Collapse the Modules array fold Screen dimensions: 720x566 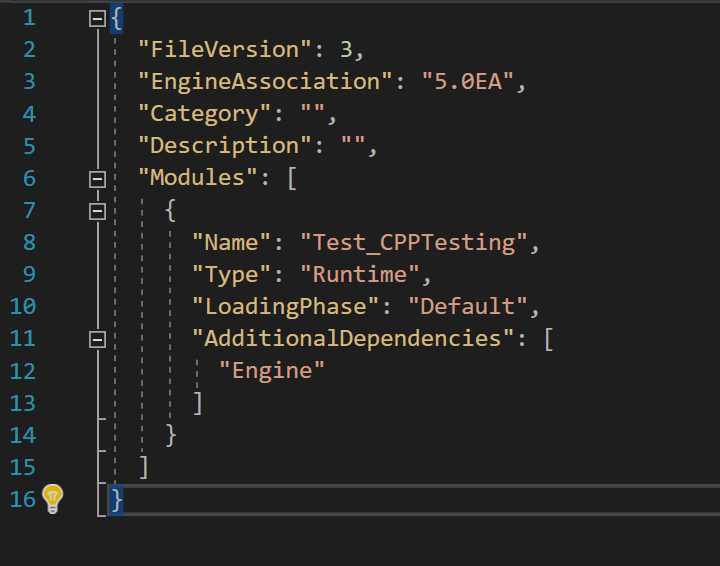click(97, 179)
